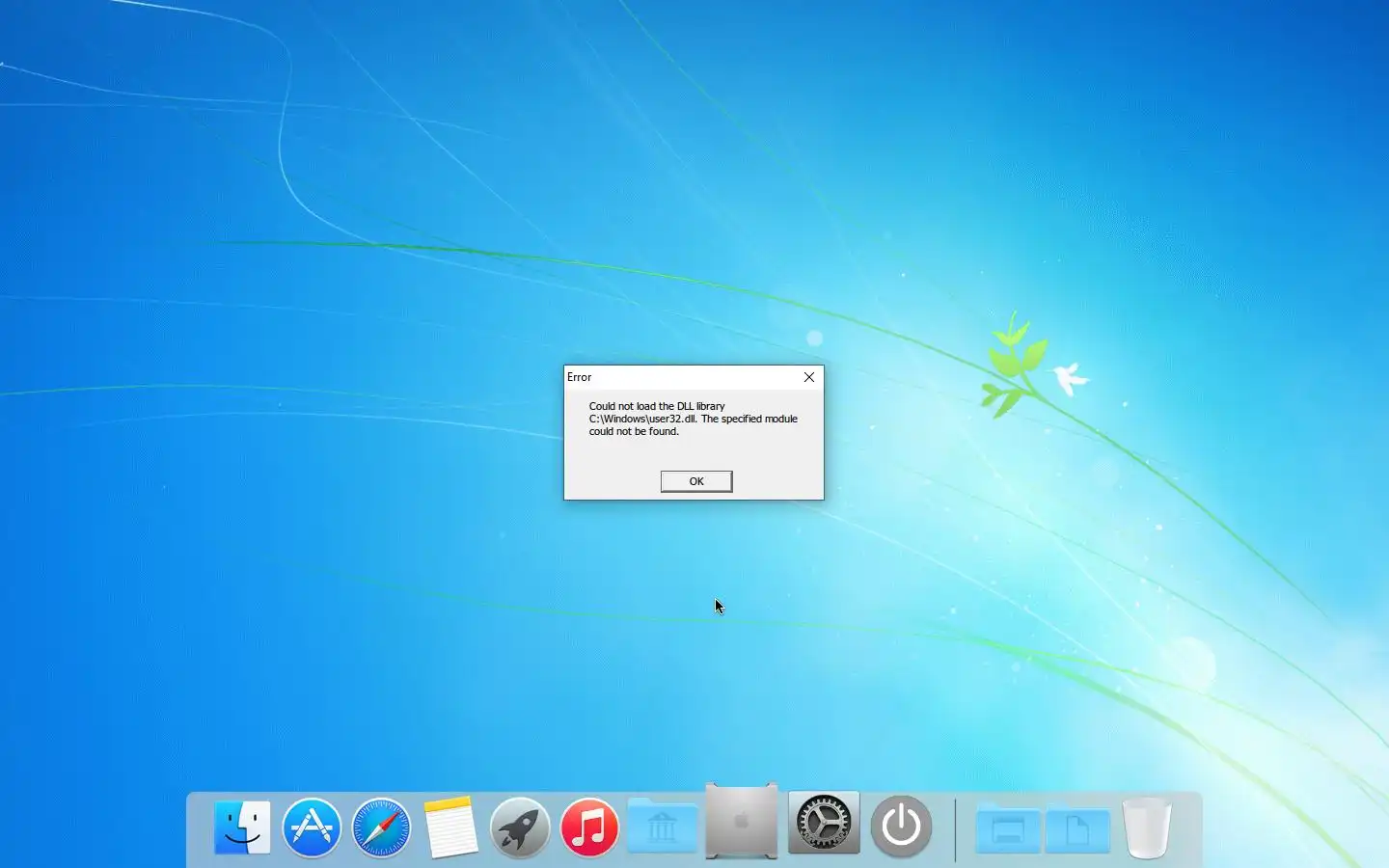Launch iTunes music note icon

pyautogui.click(x=589, y=827)
